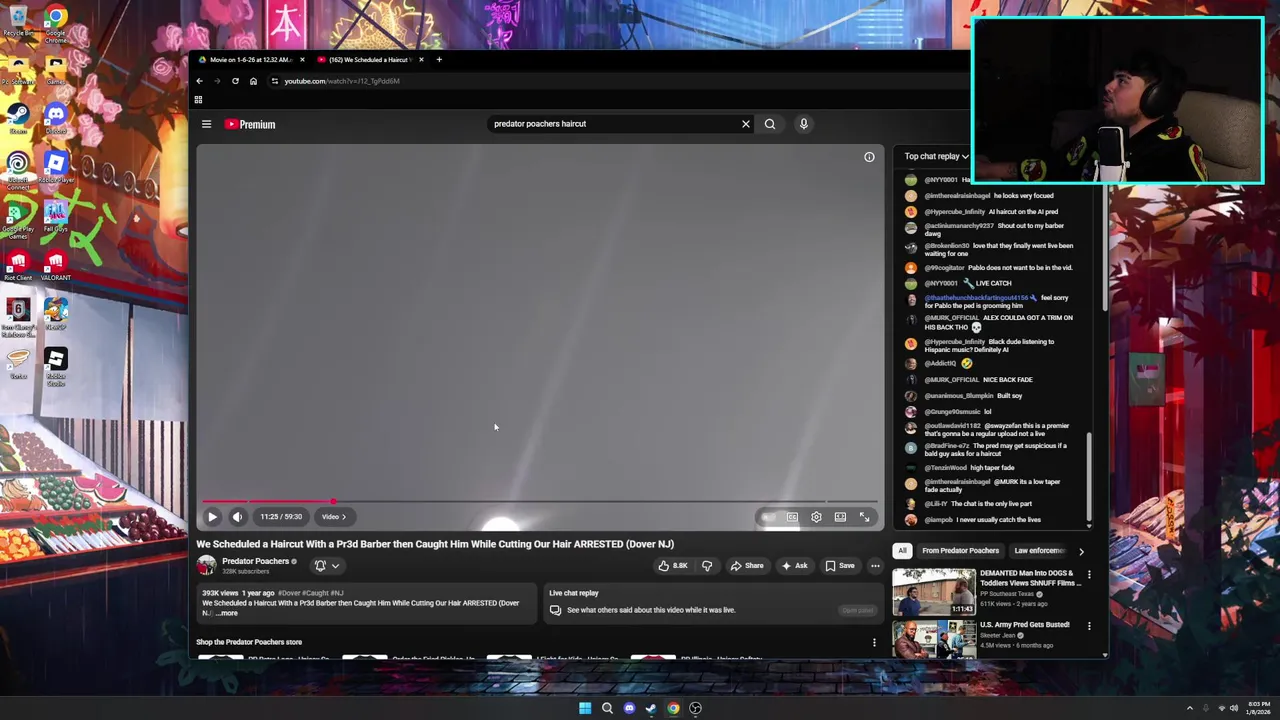Open the Predator Poachers channel name
This screenshot has width=1280, height=720.
tap(255, 561)
